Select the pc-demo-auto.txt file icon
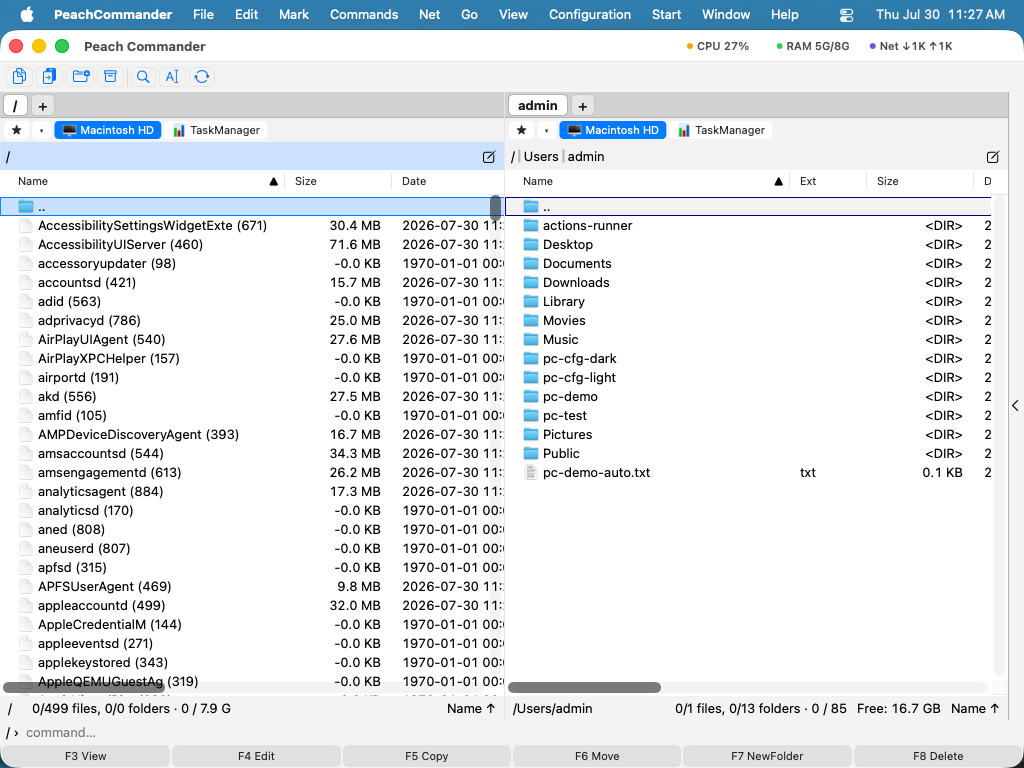The image size is (1024, 768). tap(531, 472)
